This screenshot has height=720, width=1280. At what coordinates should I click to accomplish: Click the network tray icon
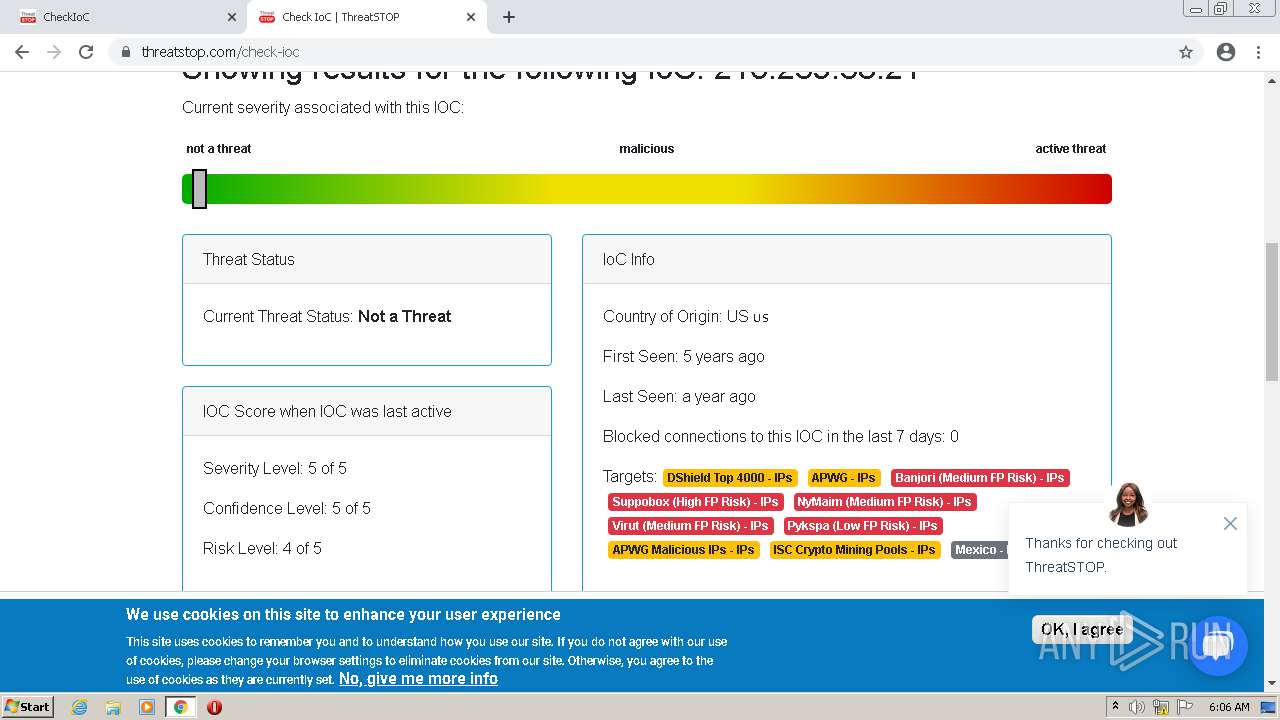click(1161, 707)
